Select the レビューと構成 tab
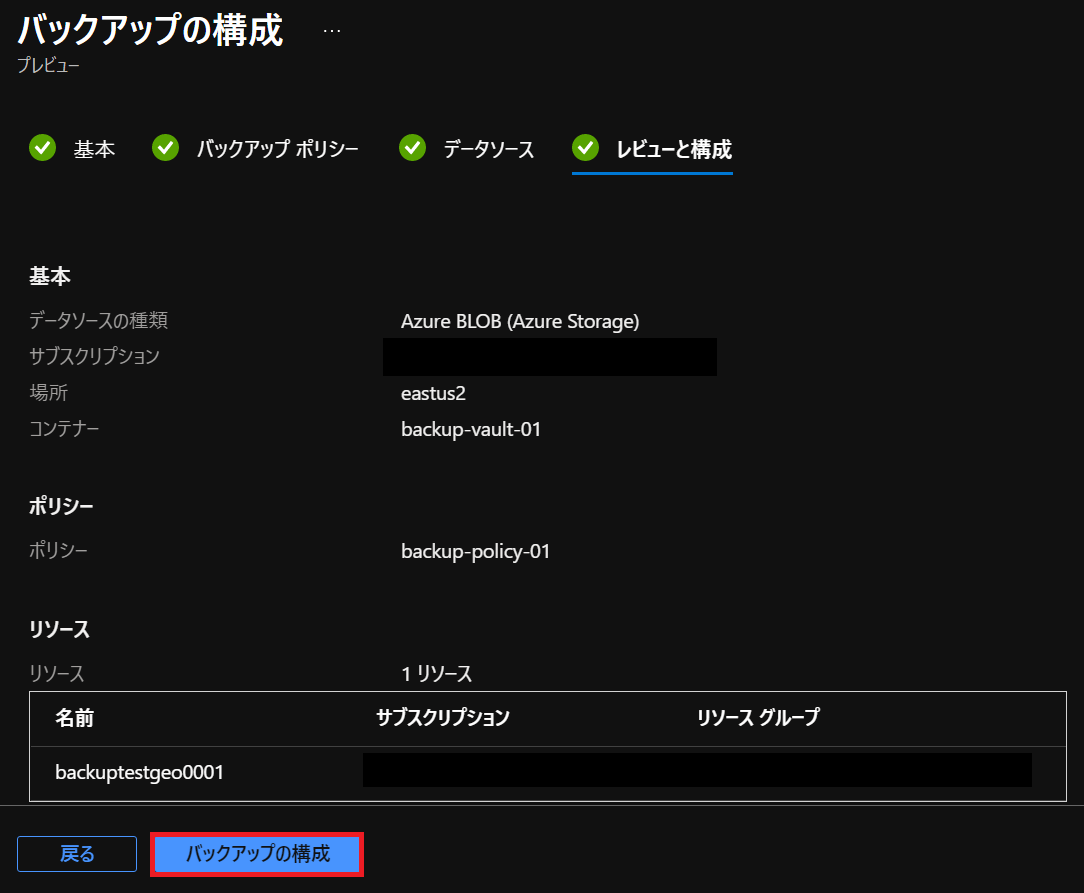Viewport: 1084px width, 893px height. click(x=674, y=149)
